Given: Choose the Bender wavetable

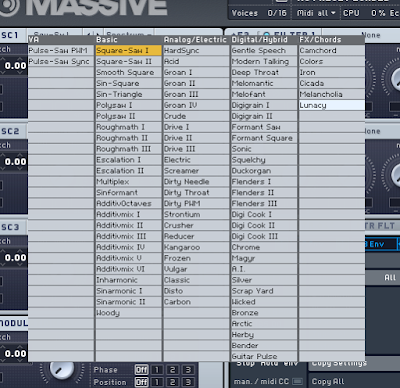Looking at the screenshot, I should (264, 345).
